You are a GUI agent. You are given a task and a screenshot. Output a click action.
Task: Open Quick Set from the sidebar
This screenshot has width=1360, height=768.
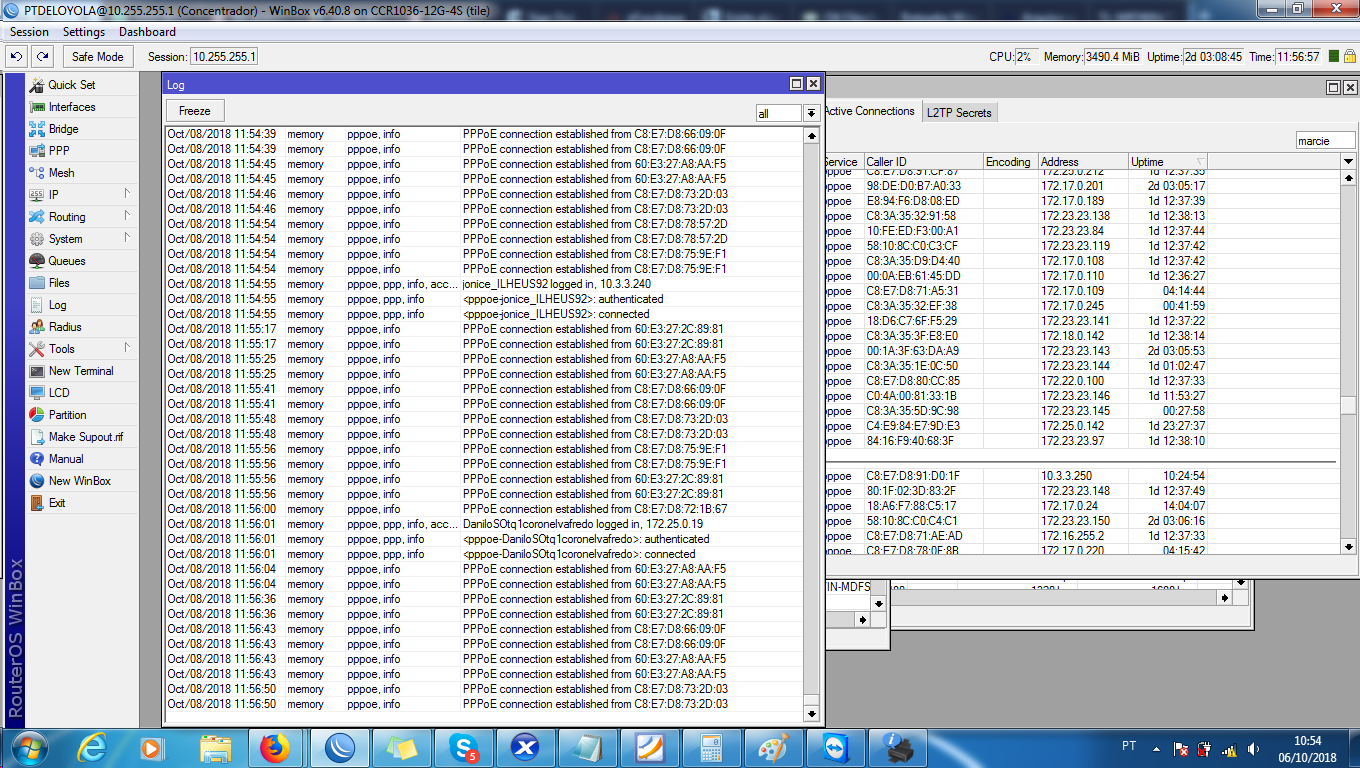click(x=72, y=85)
